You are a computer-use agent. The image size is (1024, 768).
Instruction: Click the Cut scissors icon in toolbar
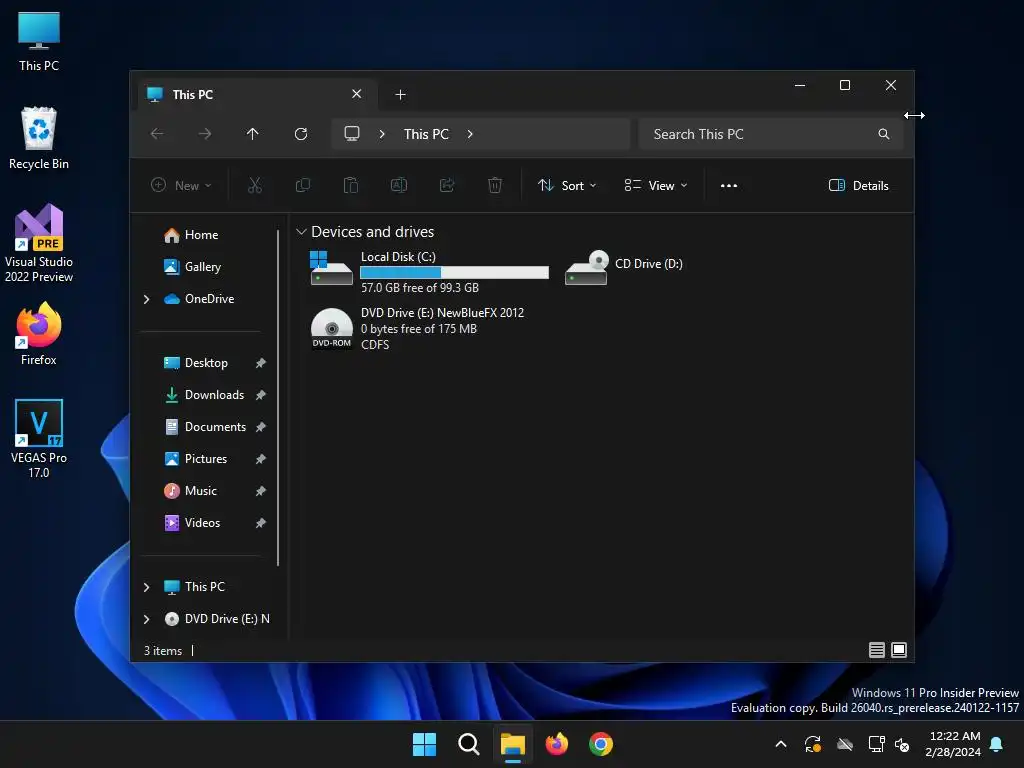coord(255,185)
